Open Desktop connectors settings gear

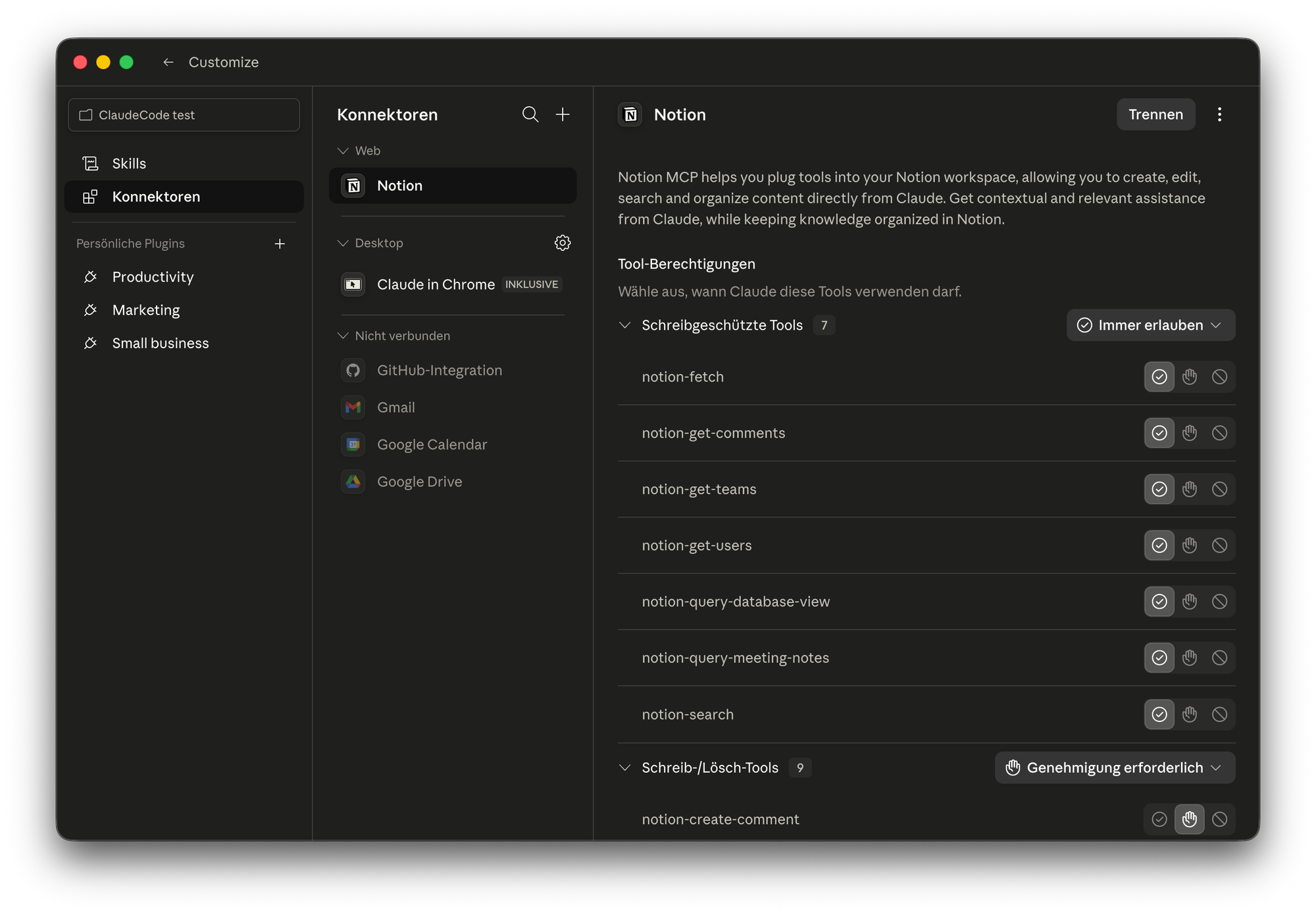click(563, 243)
